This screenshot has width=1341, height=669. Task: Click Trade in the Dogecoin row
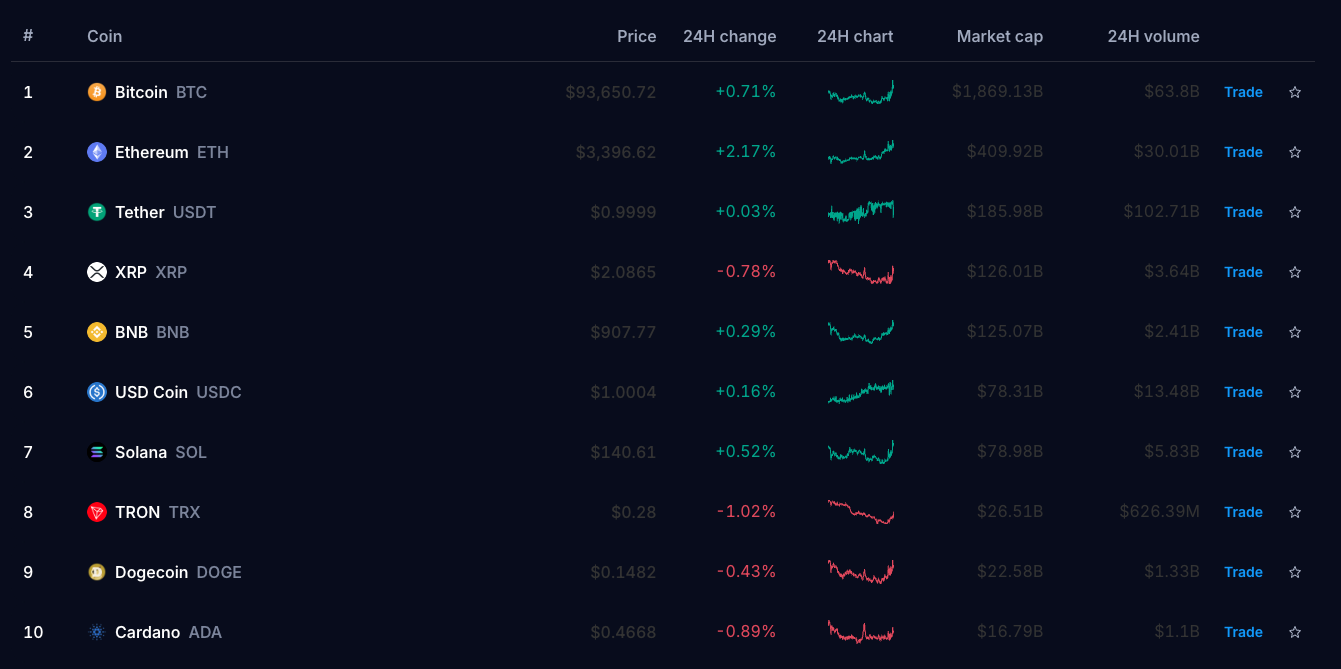point(1243,572)
